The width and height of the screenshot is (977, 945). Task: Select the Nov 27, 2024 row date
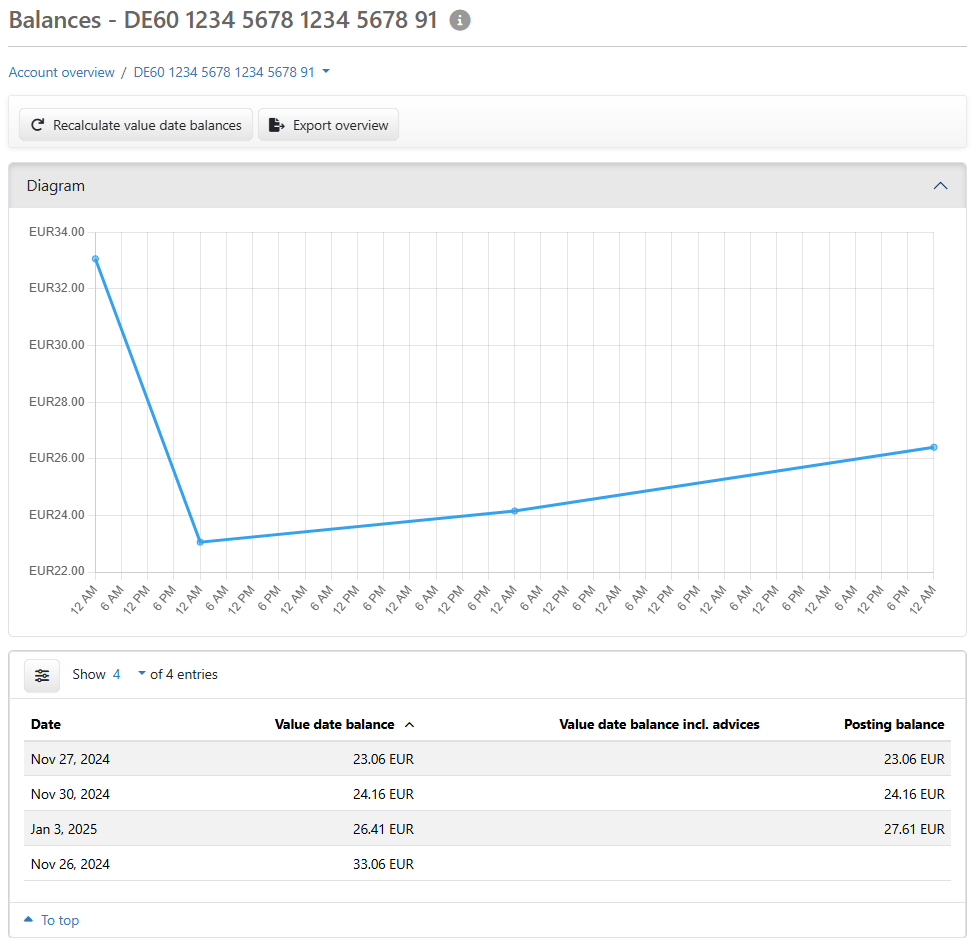tap(70, 759)
